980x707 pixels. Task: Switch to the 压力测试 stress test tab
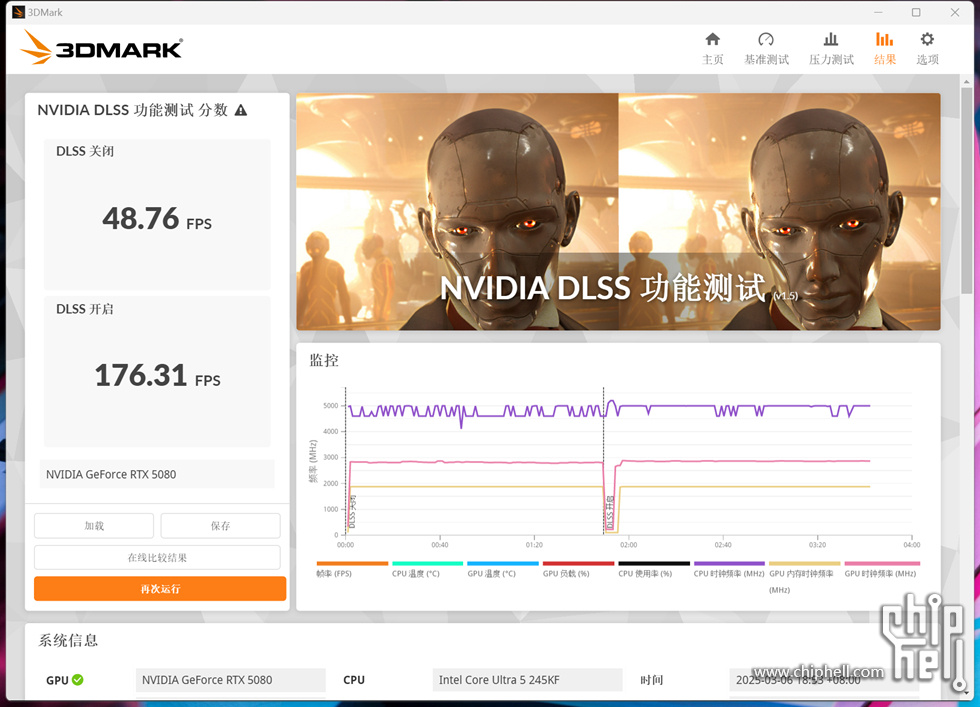coord(831,49)
